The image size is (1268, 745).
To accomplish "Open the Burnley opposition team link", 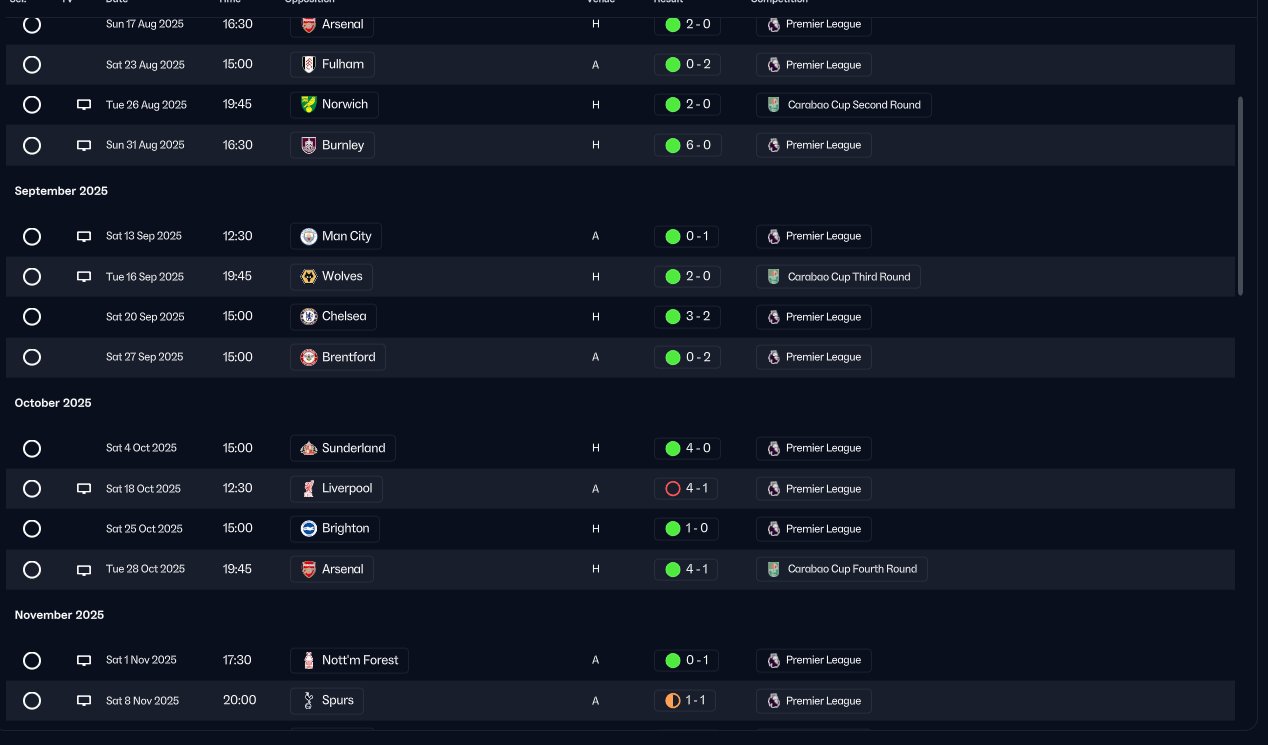I will (333, 145).
